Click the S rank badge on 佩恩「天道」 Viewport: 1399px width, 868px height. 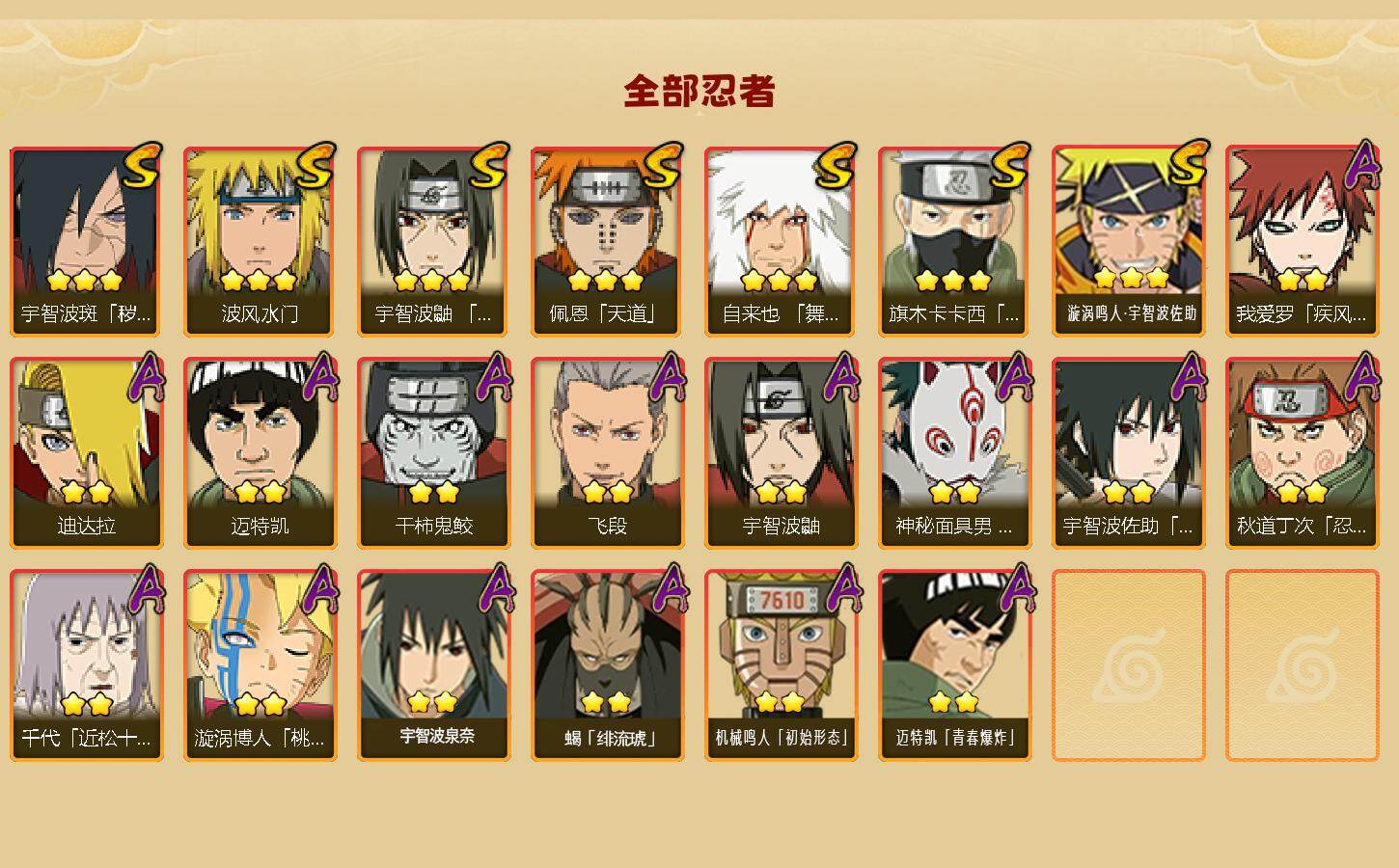(663, 166)
